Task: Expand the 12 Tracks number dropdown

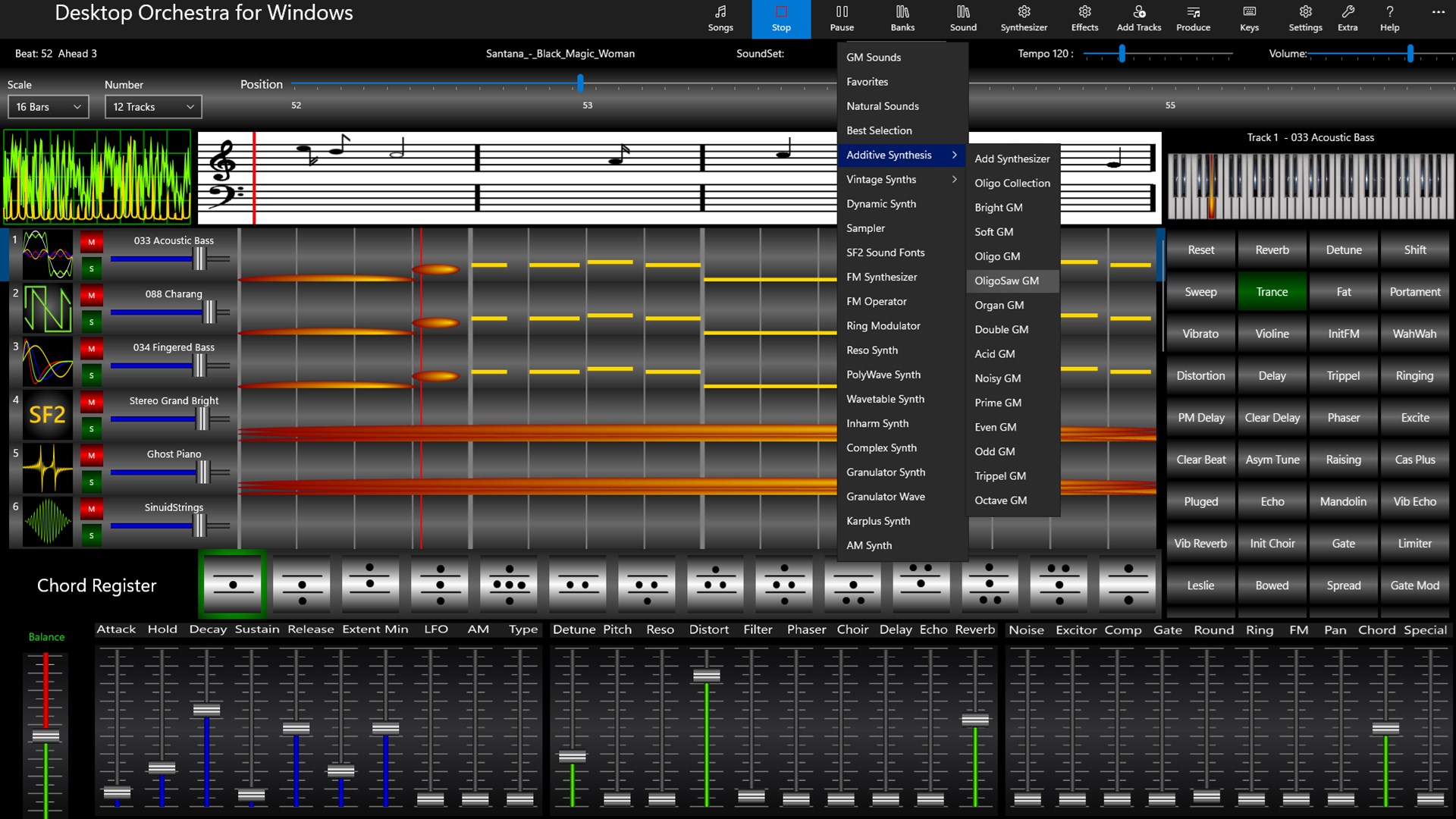Action: (152, 106)
